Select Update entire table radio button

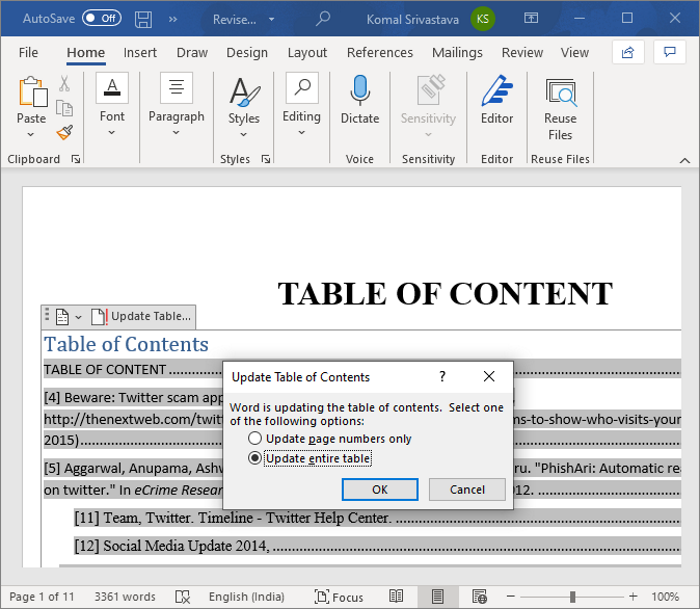tap(255, 459)
